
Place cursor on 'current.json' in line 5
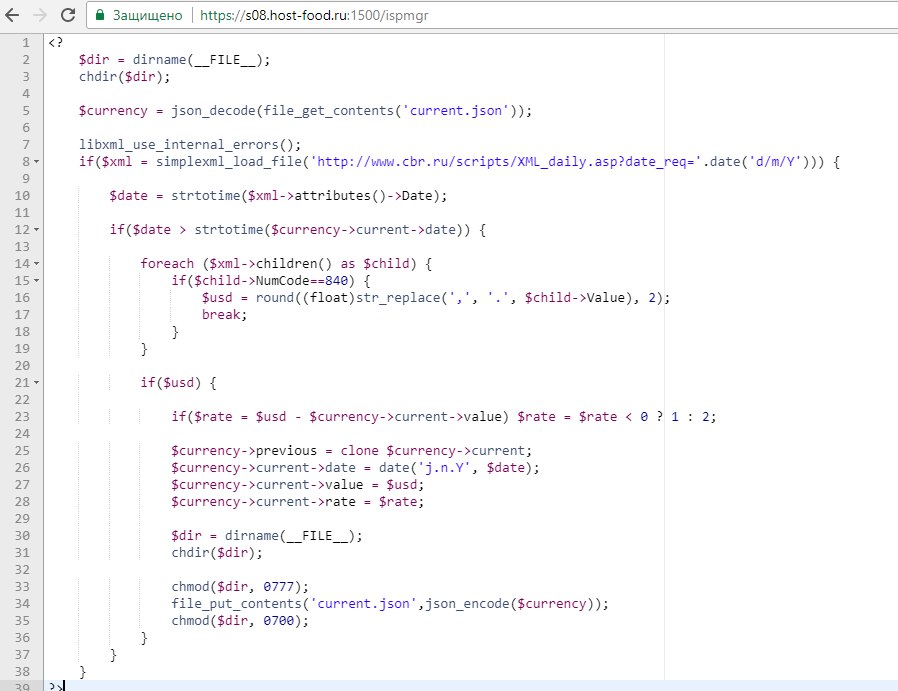[x=456, y=110]
